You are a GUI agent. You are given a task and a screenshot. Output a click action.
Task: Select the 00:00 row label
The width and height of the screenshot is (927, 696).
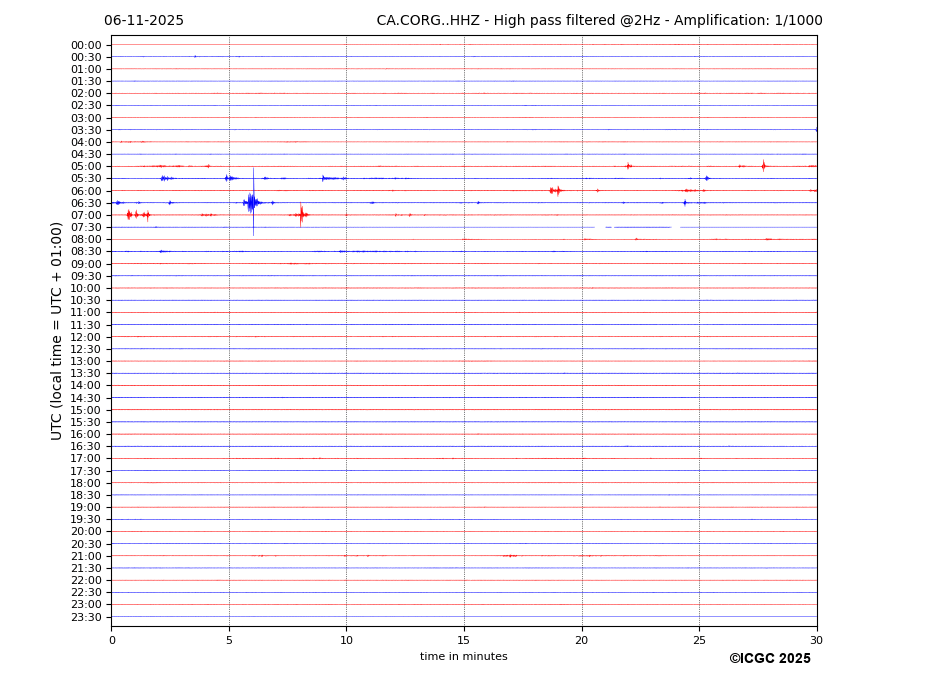pyautogui.click(x=86, y=45)
